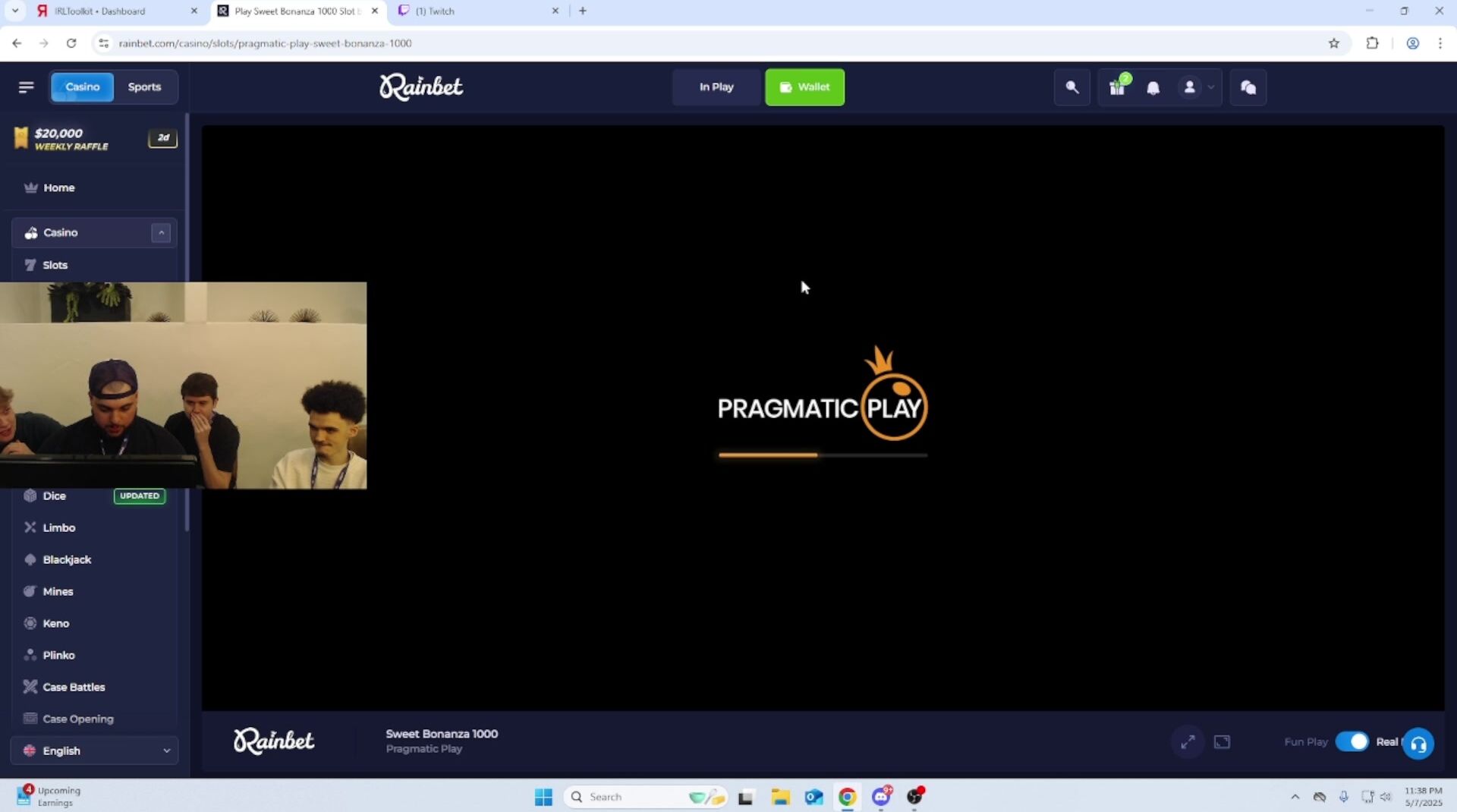The height and width of the screenshot is (812, 1457).
Task: Open Outlook from the taskbar
Action: click(813, 797)
